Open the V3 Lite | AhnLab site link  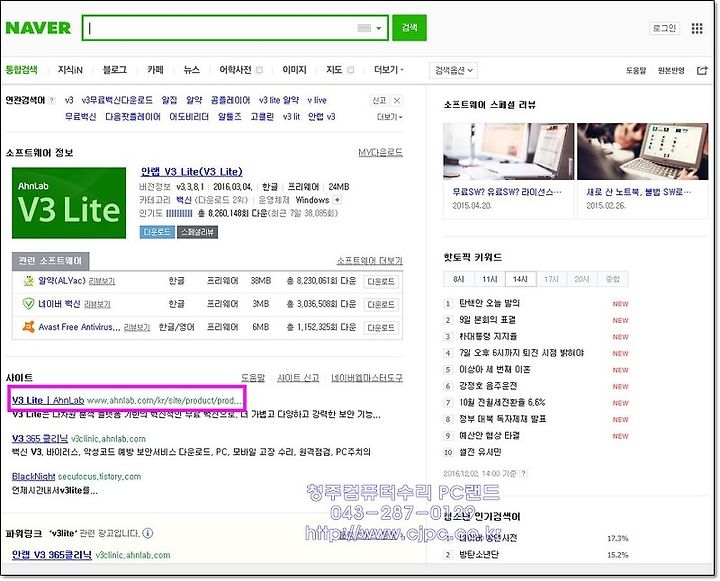point(48,400)
